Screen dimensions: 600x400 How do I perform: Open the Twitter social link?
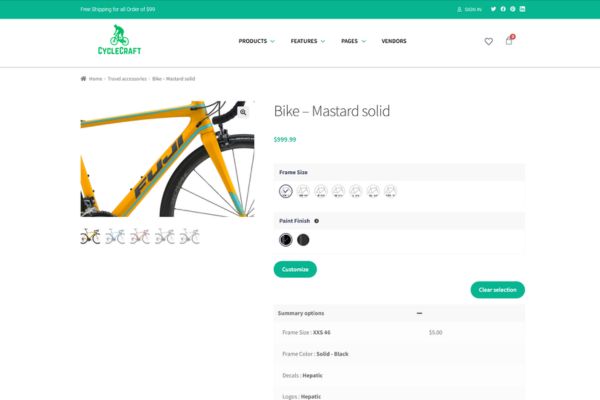click(493, 9)
